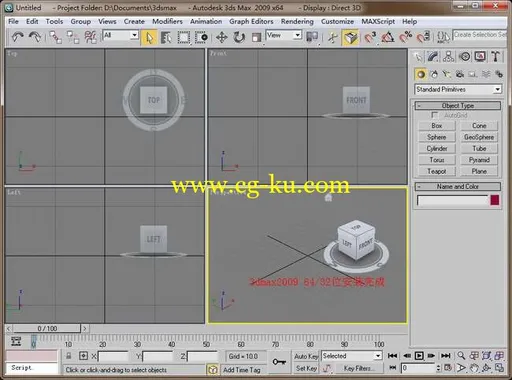The image size is (512, 380).
Task: Select the Helpers category icon
Action: pyautogui.click(x=473, y=74)
